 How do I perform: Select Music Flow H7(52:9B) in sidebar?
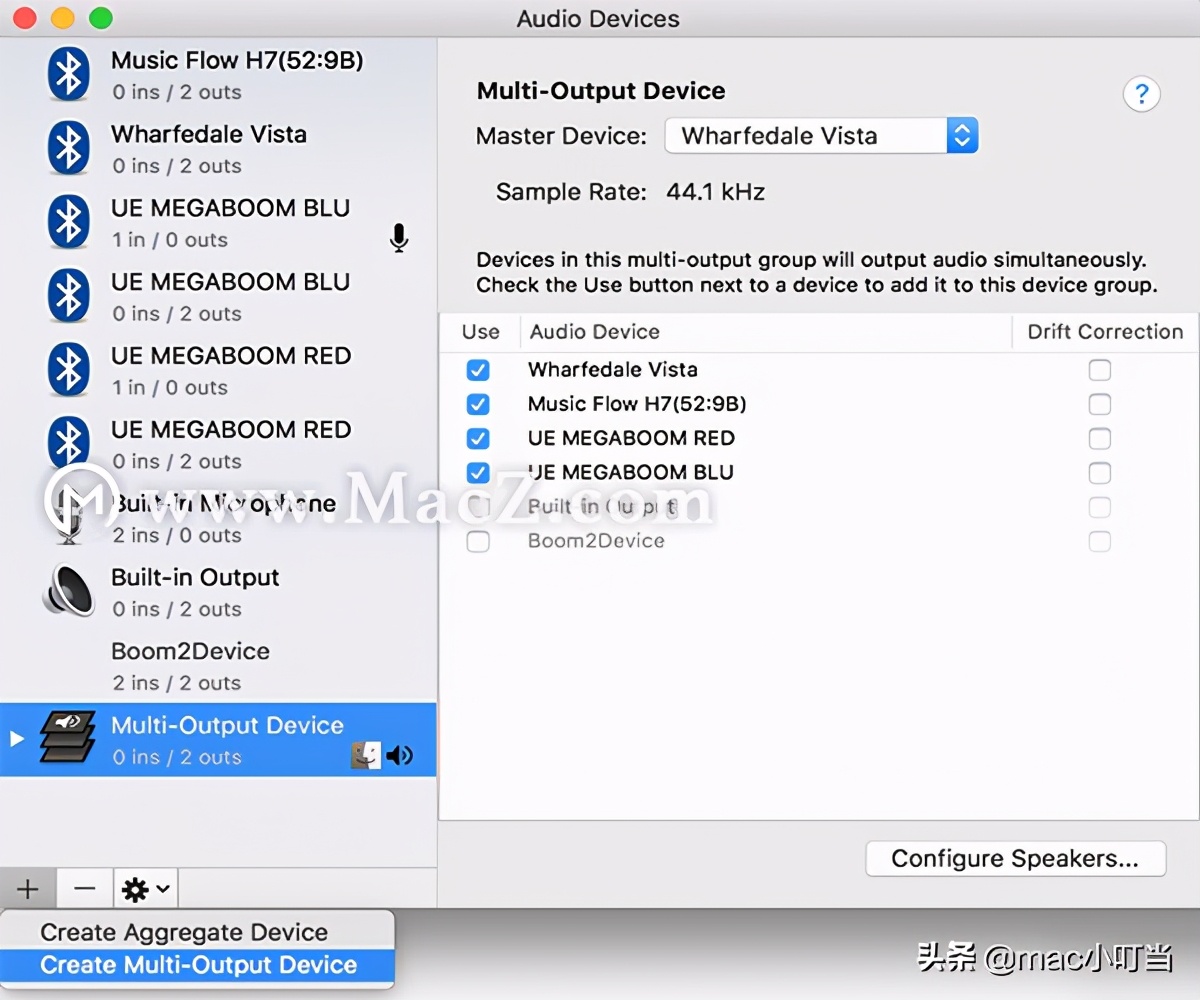[218, 74]
